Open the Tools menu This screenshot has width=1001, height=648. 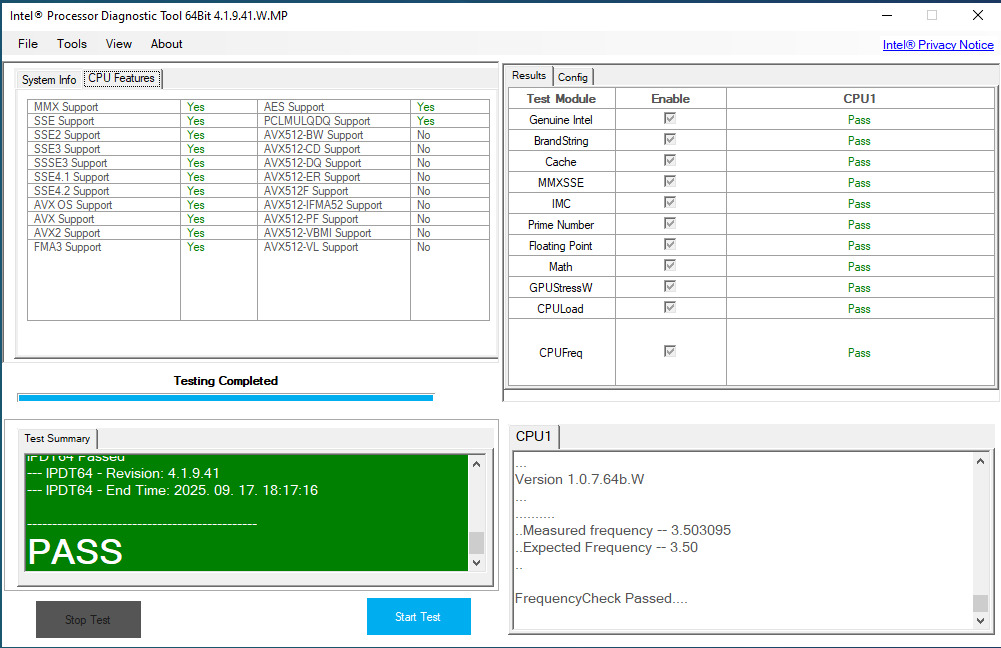pos(72,44)
